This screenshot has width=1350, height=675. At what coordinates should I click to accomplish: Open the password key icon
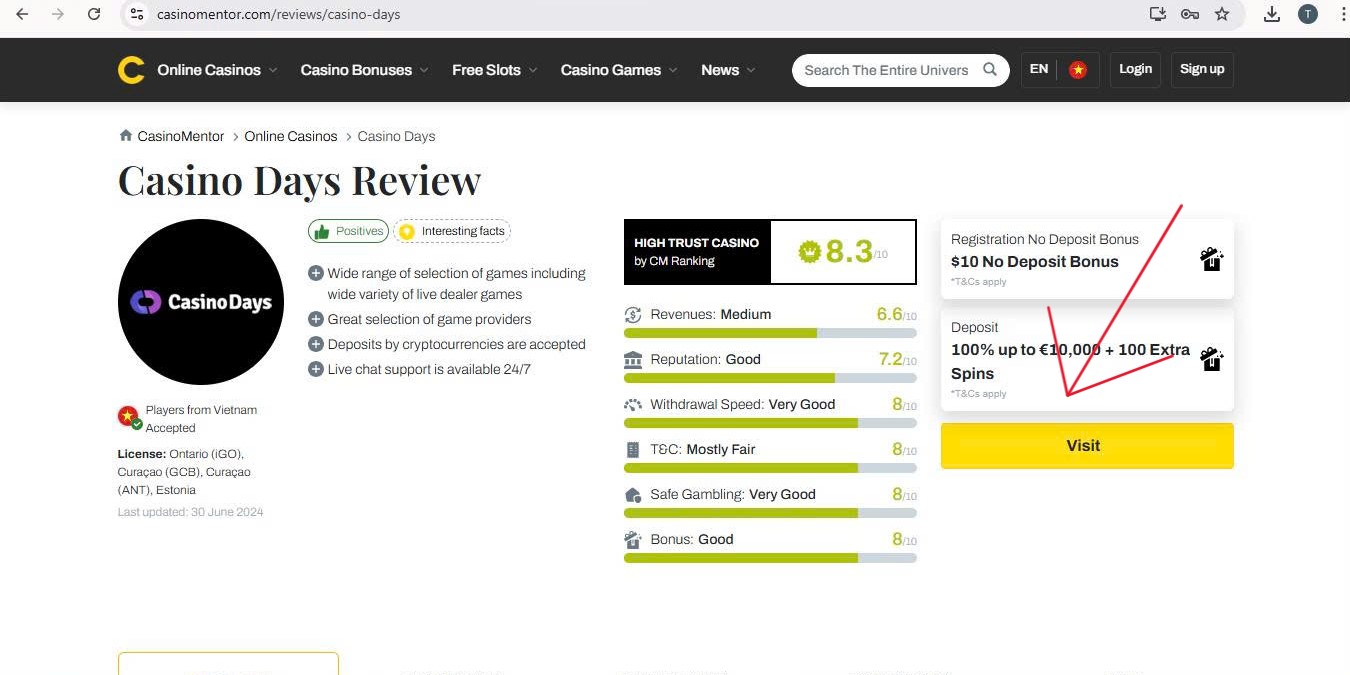(x=1190, y=14)
